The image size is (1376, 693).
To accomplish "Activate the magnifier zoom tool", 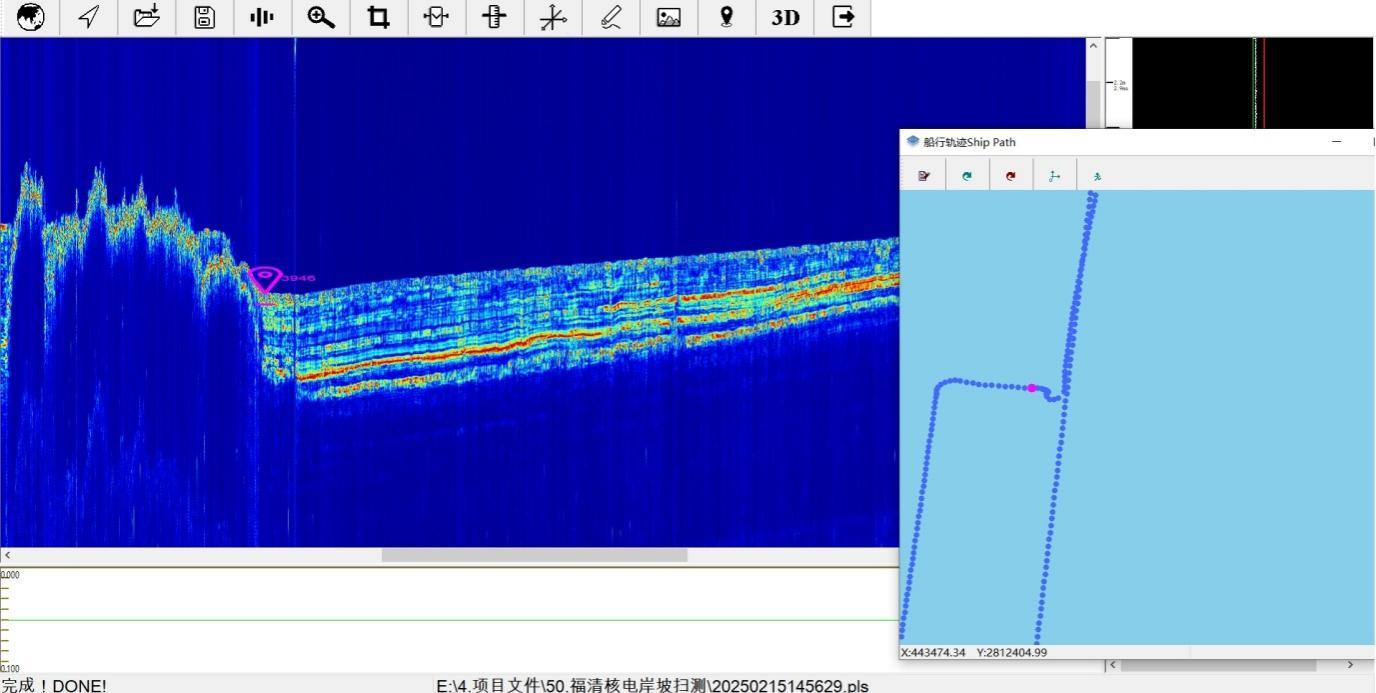I will click(320, 17).
